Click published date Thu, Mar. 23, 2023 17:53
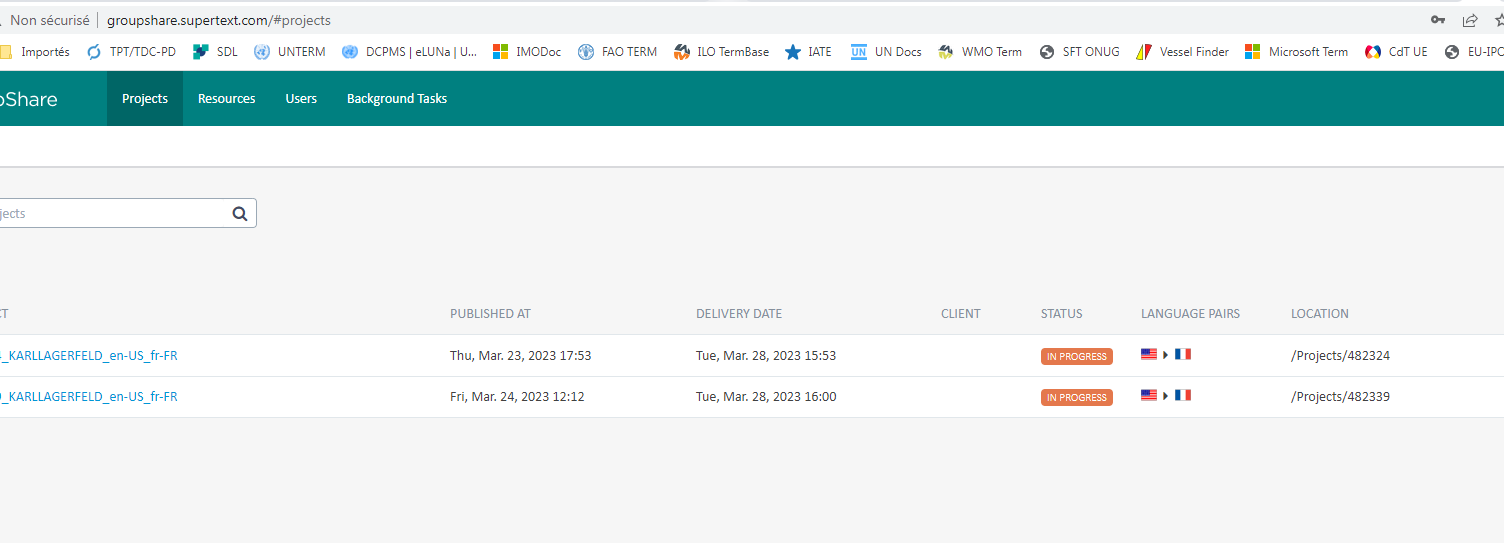The width and height of the screenshot is (1504, 543). 521,356
